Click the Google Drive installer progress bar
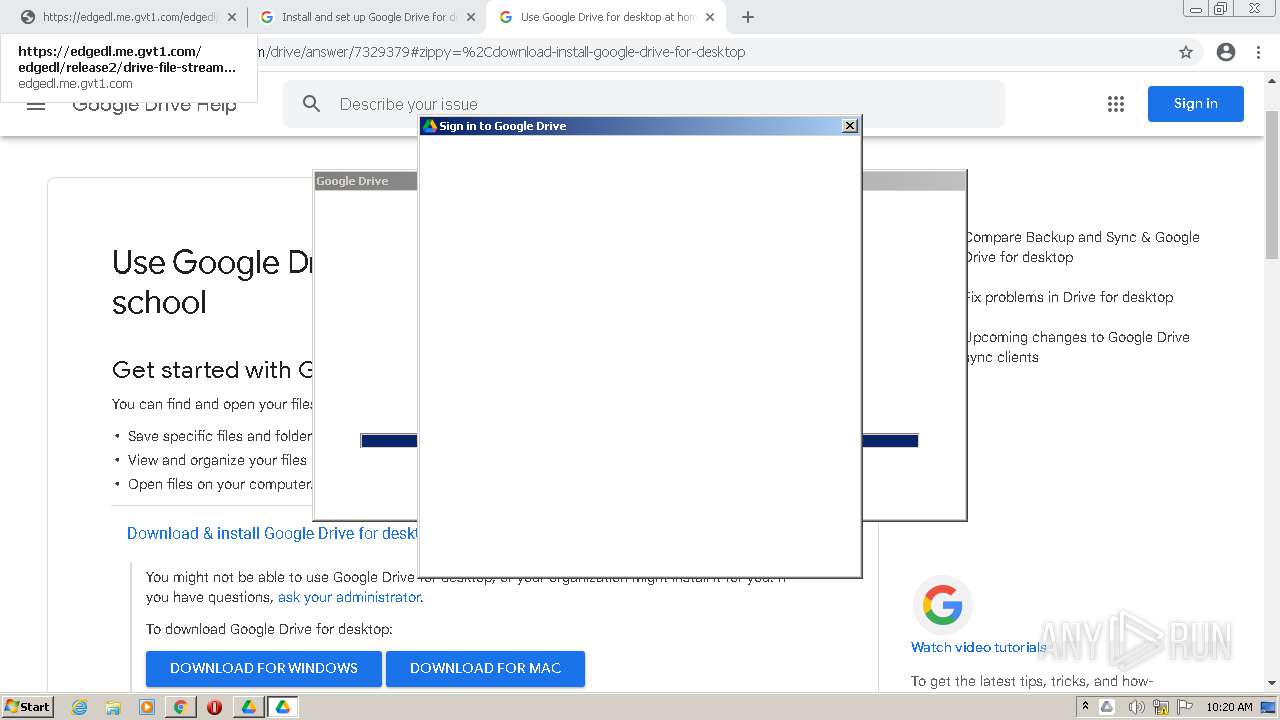Image resolution: width=1280 pixels, height=720 pixels. tap(639, 441)
